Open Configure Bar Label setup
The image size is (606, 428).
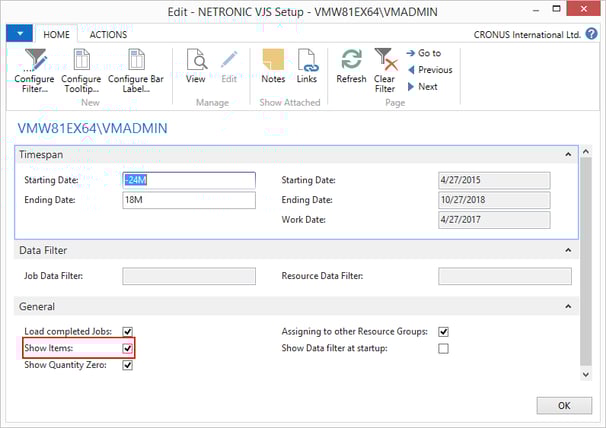coord(136,71)
